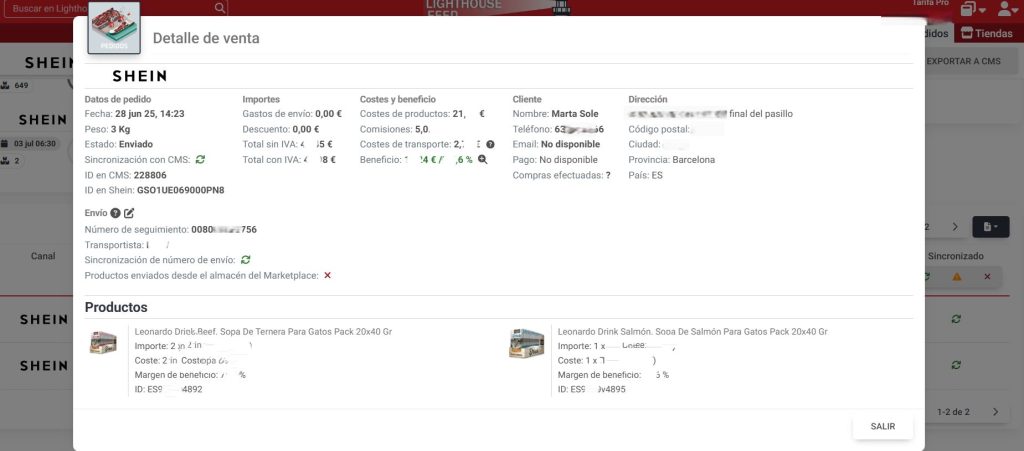
Task: Open the windows dropdown icon in top bar
Action: tap(973, 8)
